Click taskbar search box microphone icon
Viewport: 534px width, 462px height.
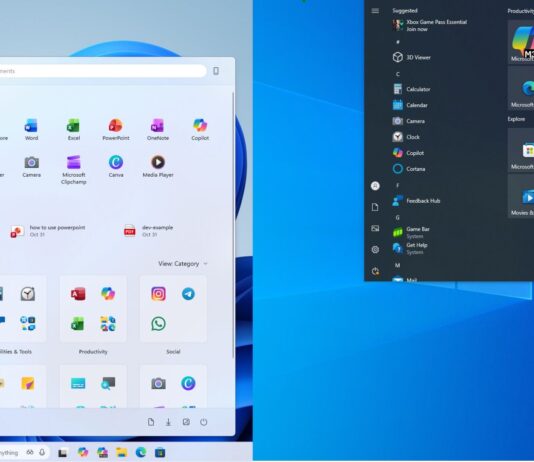42,452
